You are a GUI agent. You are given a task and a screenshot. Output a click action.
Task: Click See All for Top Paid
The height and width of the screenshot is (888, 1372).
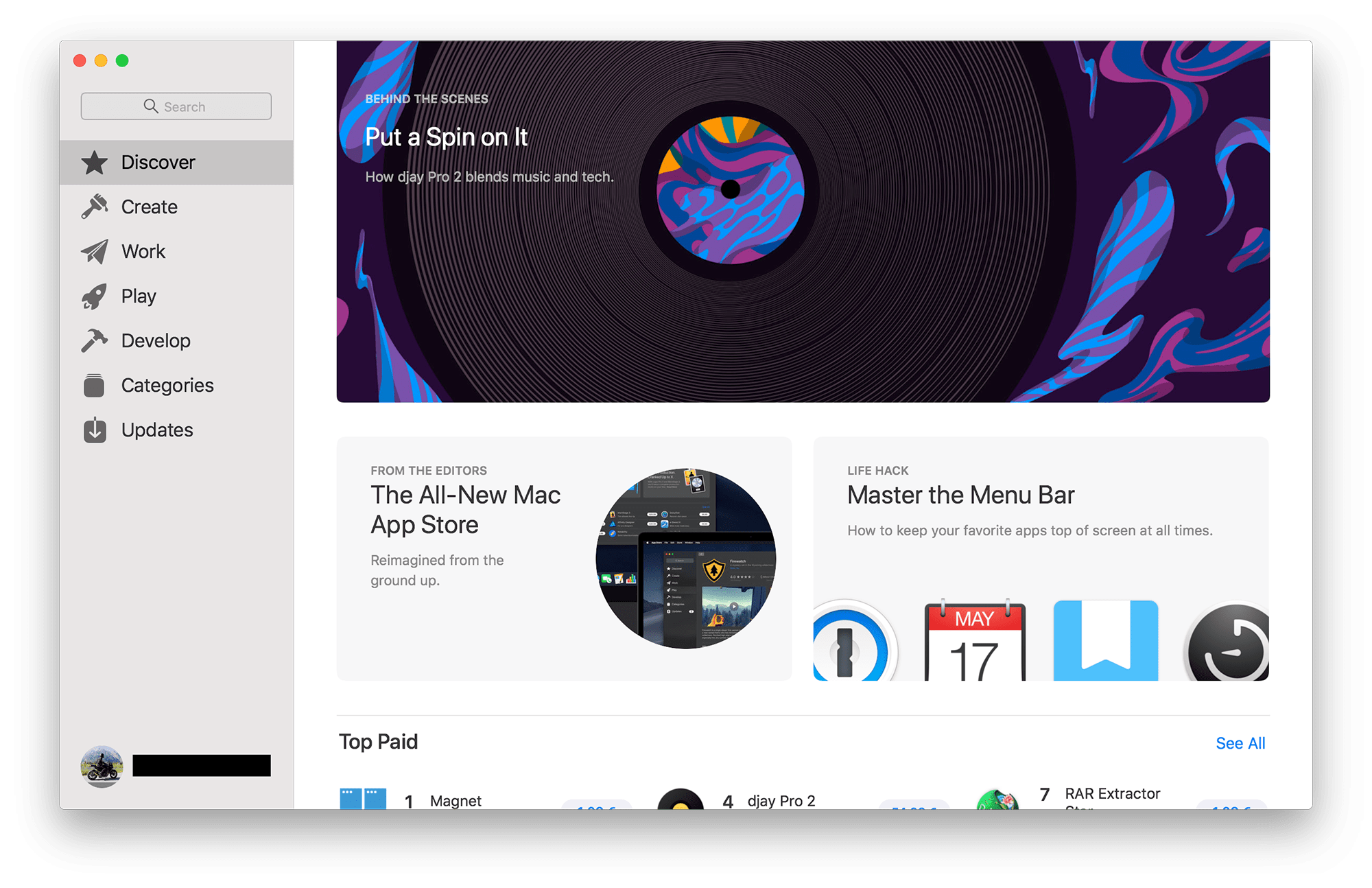pos(1240,743)
